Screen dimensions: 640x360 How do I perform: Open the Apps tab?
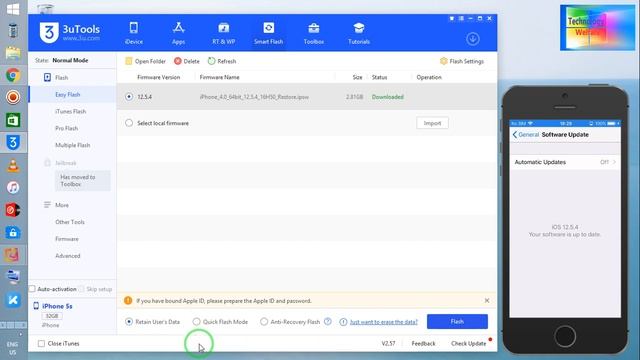[x=178, y=33]
